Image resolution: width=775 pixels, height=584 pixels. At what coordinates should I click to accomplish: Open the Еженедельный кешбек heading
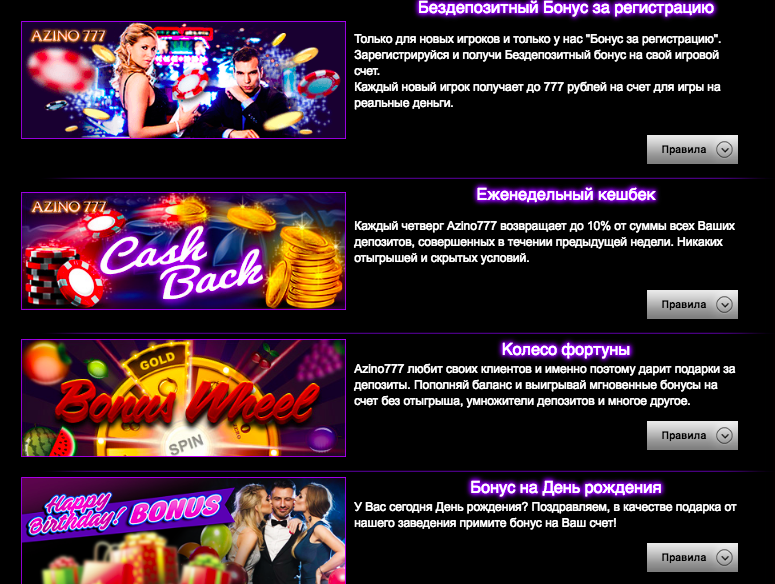click(x=566, y=194)
